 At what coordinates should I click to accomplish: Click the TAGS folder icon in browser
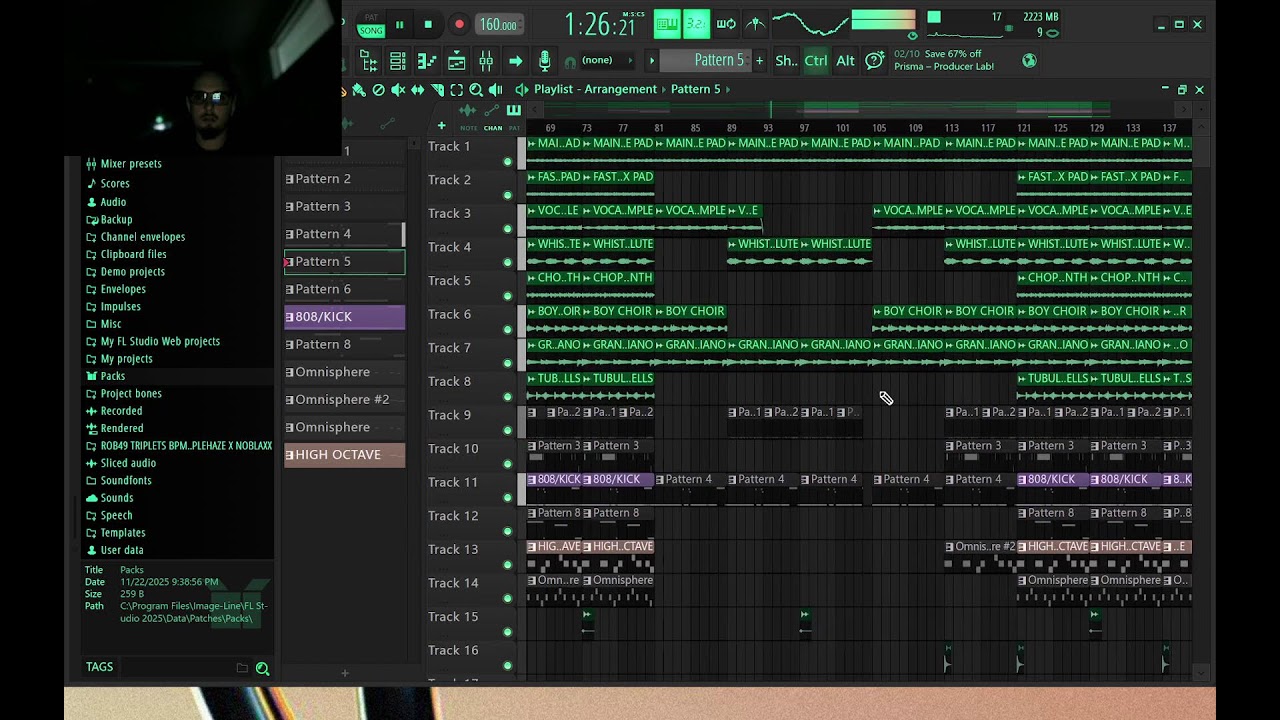[x=242, y=668]
